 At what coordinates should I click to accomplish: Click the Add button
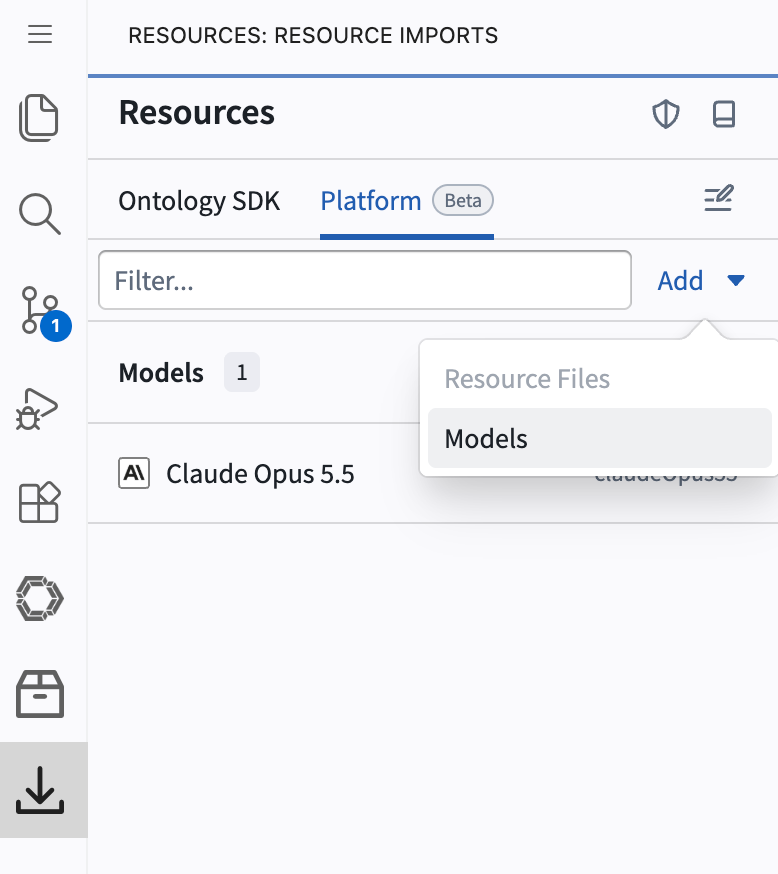pos(680,280)
